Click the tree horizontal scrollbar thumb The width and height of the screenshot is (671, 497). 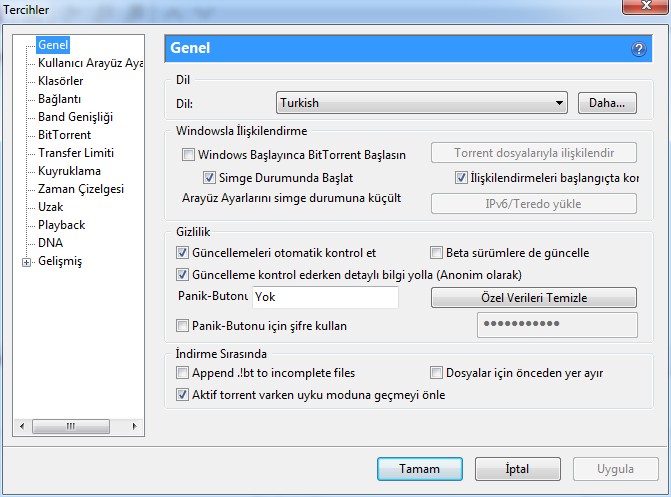coord(71,426)
